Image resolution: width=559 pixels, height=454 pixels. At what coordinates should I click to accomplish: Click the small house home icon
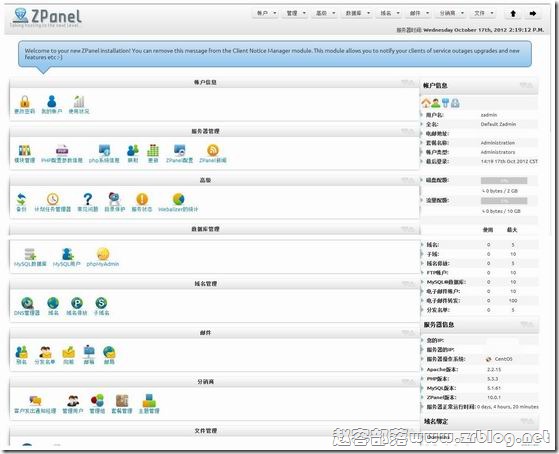coord(426,103)
